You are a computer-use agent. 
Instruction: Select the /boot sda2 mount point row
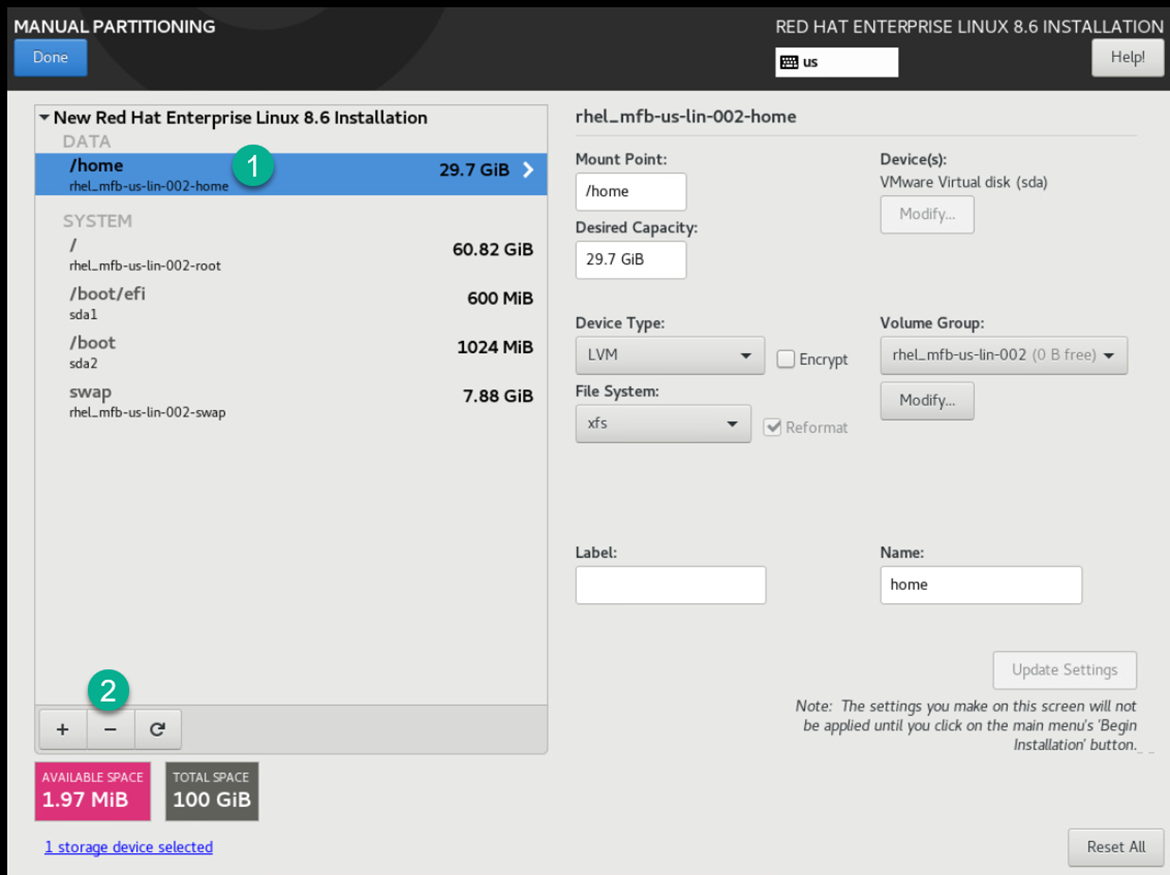[x=291, y=352]
